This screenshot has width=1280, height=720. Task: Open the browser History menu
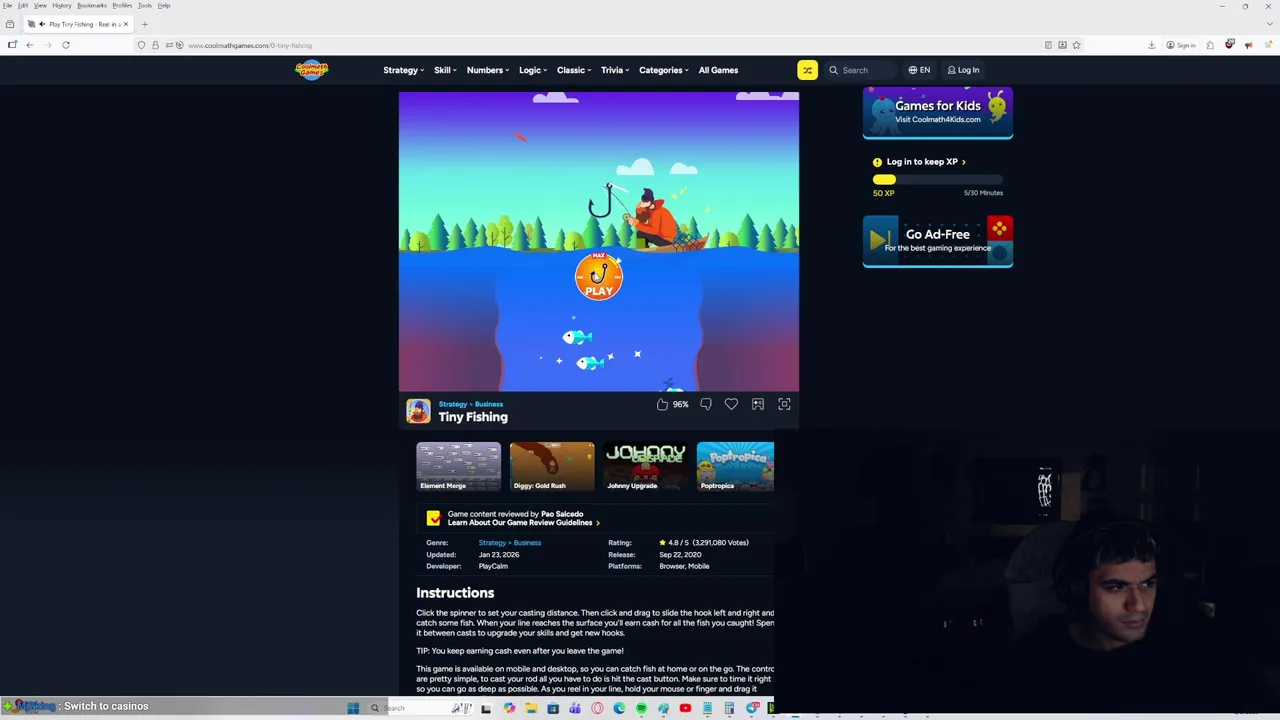(x=62, y=5)
